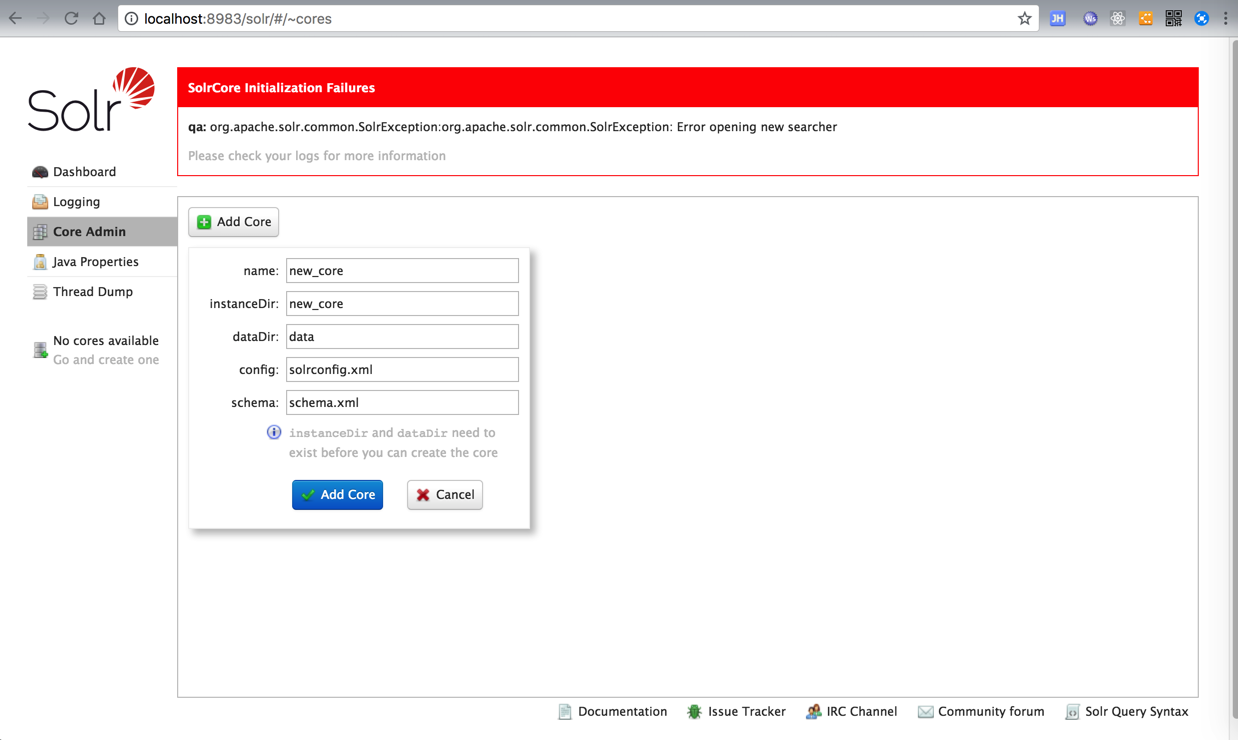Click the Thread Dump list icon
The width and height of the screenshot is (1238, 740).
point(40,292)
